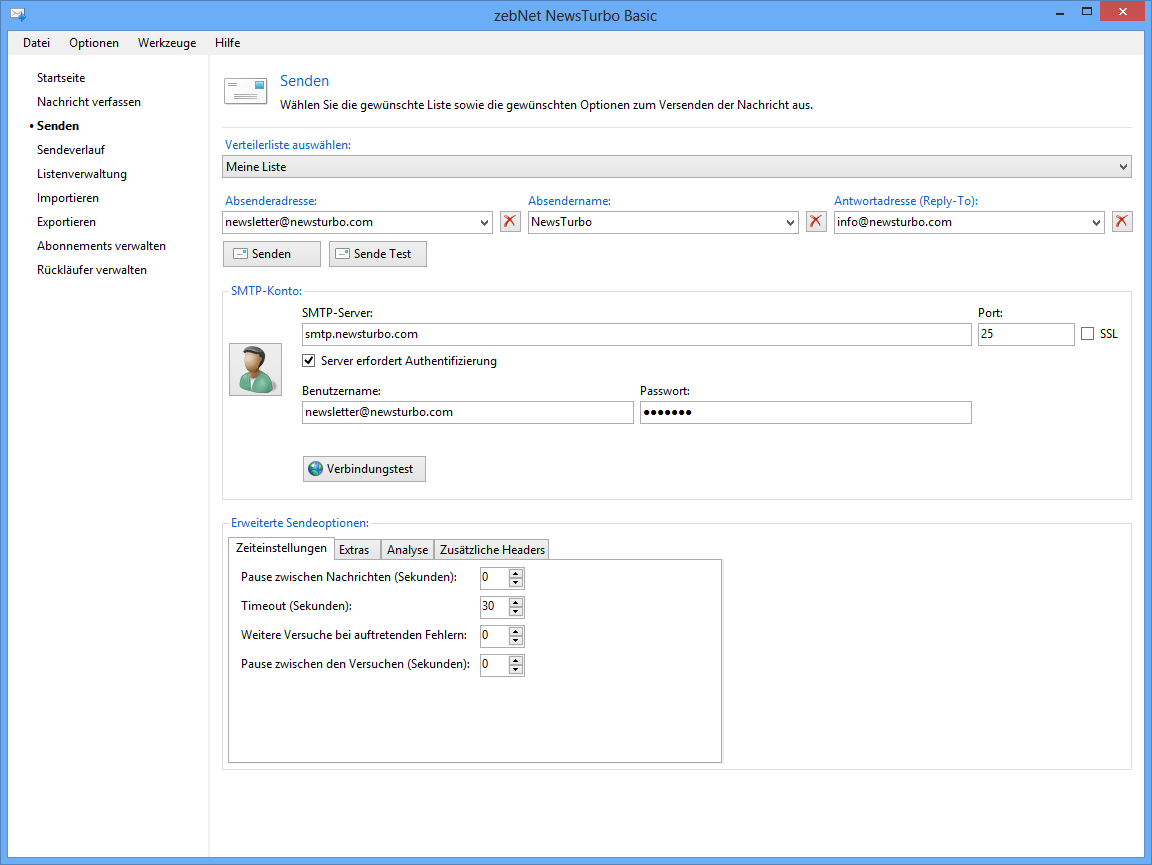Increase Pause zwischen Nachrichten value
Screen dimensions: 1152x865
(x=516, y=573)
